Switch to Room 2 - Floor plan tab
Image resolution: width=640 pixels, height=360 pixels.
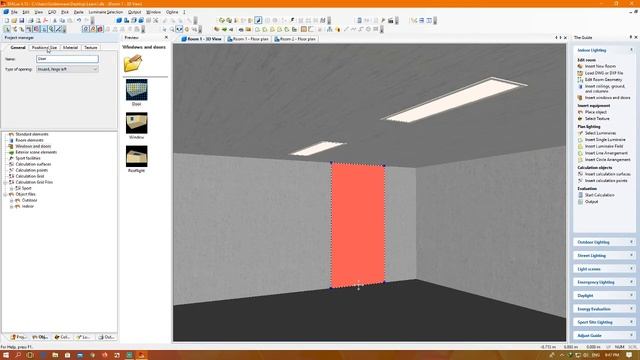coord(296,39)
